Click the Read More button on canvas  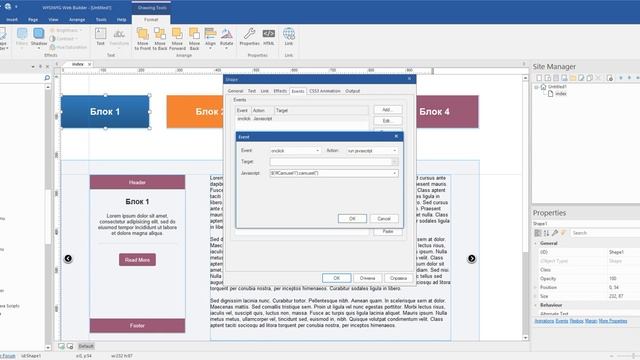point(137,260)
